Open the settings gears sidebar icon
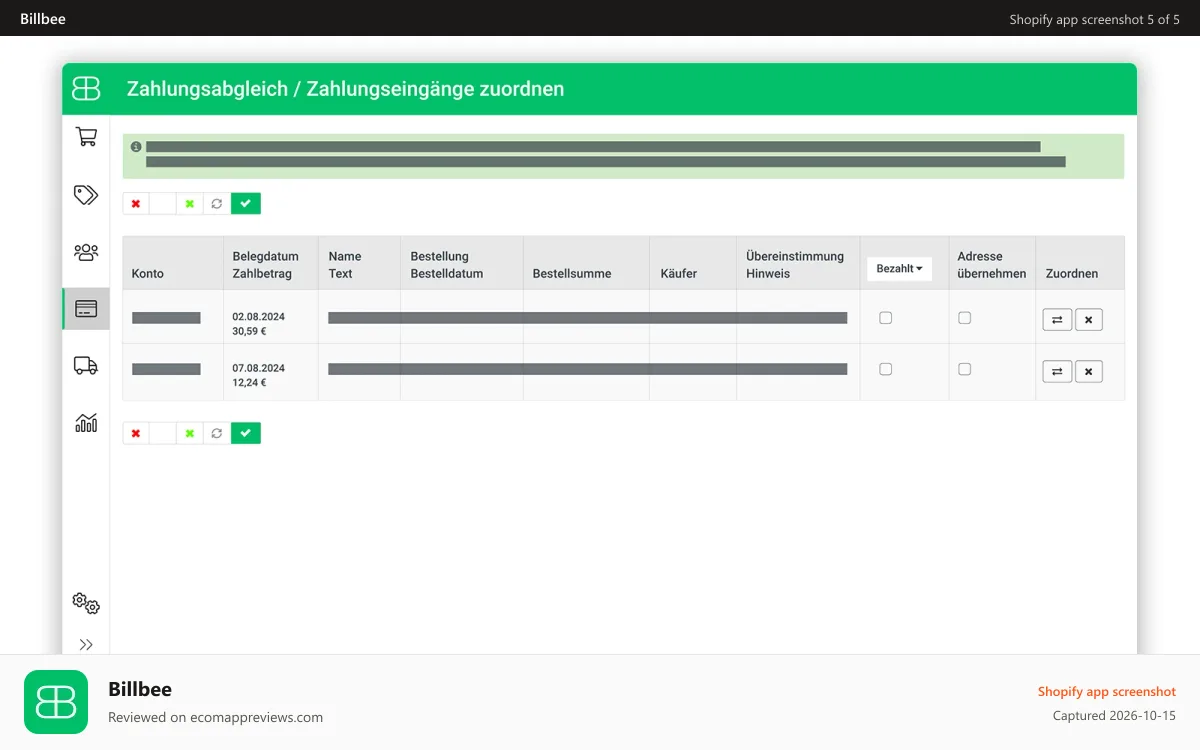This screenshot has width=1200, height=750. [x=86, y=603]
